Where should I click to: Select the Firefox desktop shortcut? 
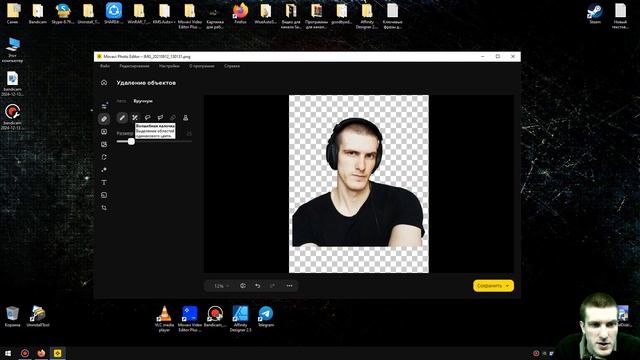(240, 13)
